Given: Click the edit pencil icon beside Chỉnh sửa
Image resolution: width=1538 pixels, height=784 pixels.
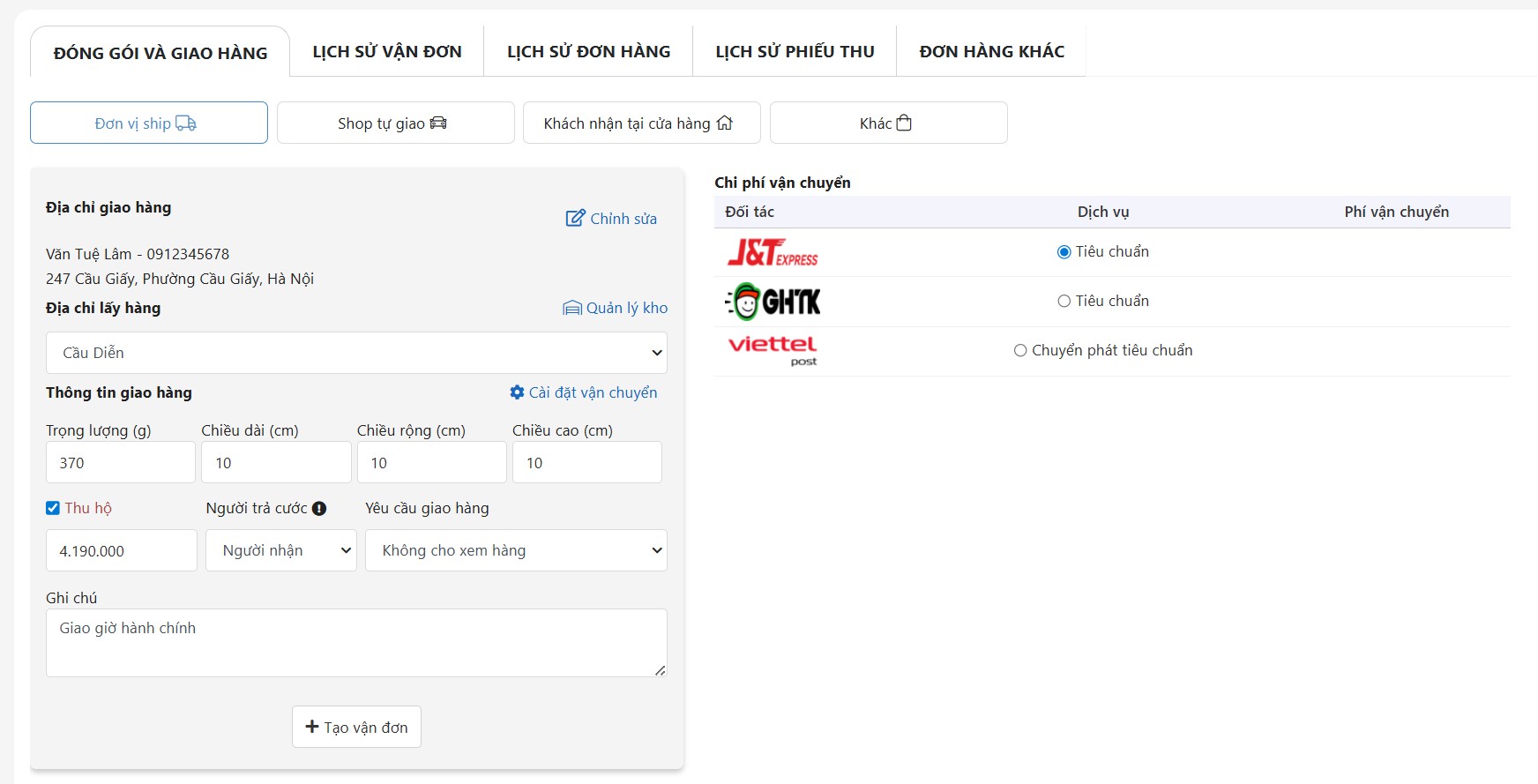Looking at the screenshot, I should [x=575, y=219].
